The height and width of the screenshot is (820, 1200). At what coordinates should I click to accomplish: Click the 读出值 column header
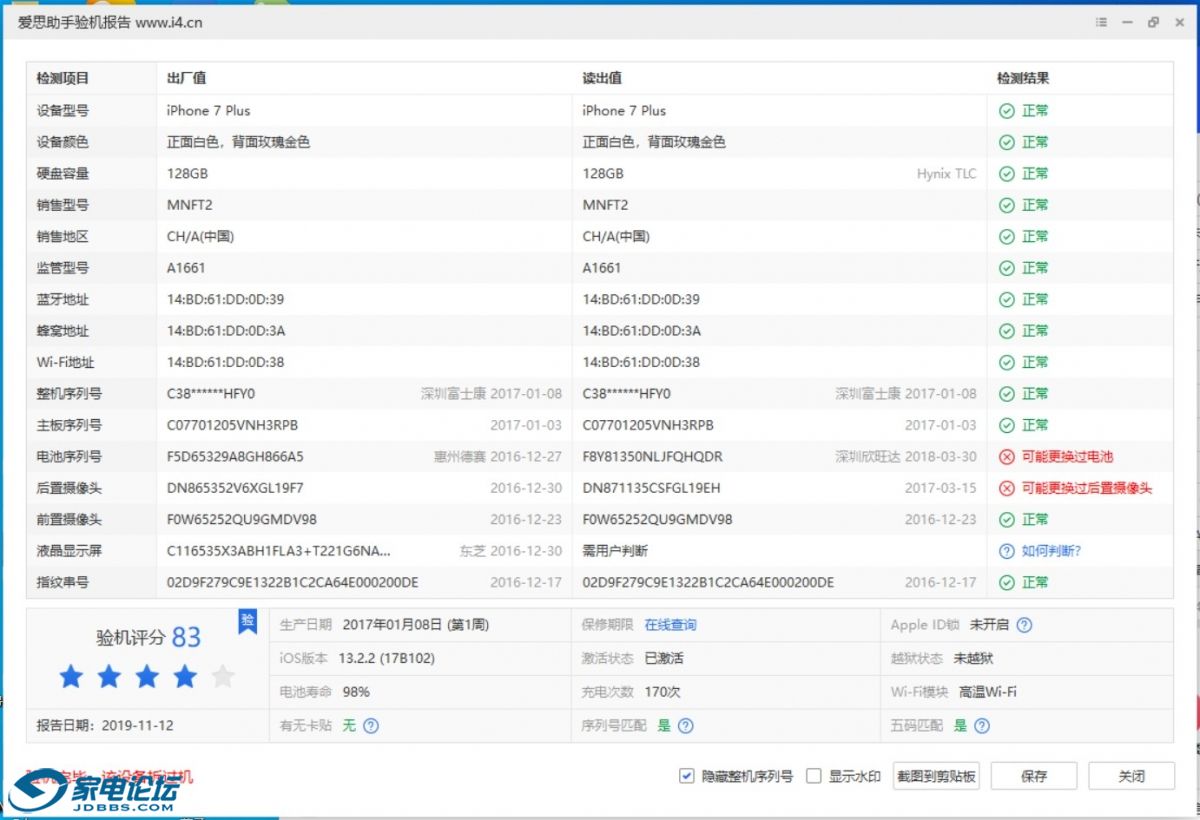pyautogui.click(x=602, y=78)
